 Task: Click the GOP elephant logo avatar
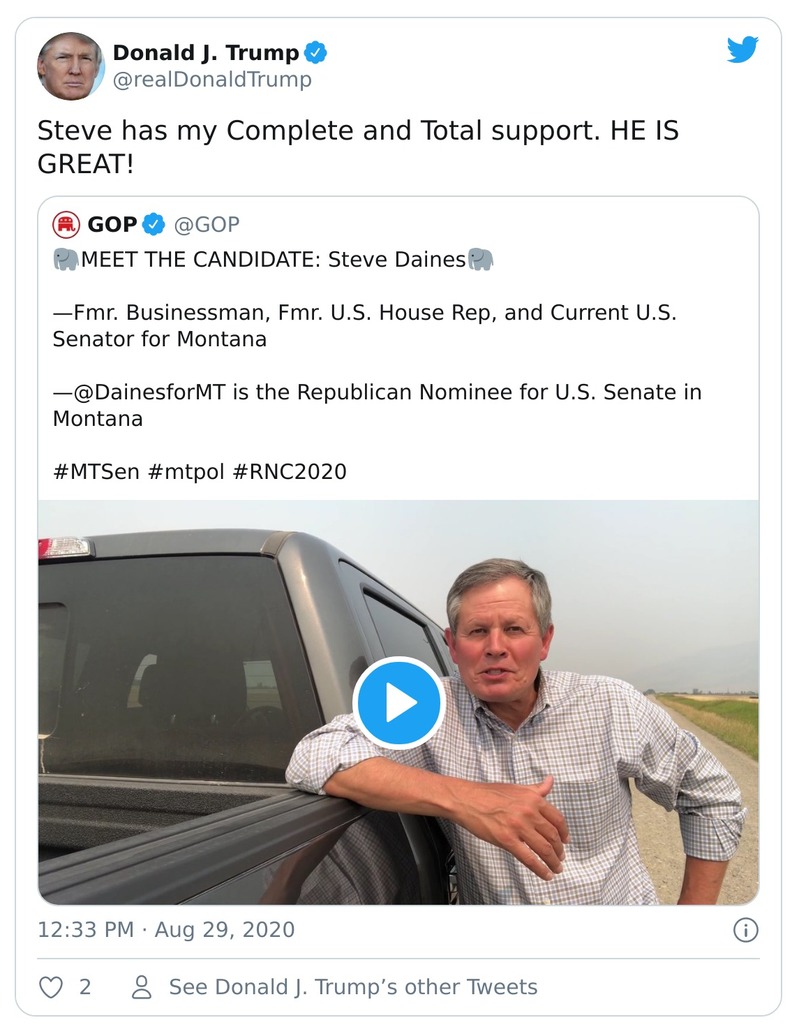(66, 224)
